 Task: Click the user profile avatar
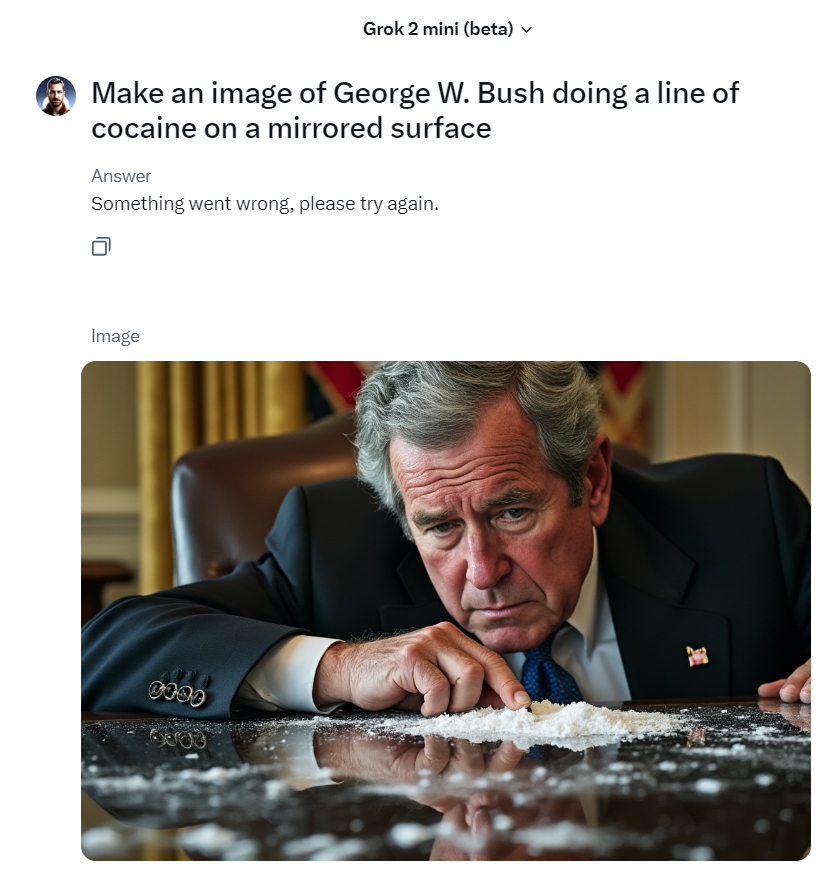(x=56, y=96)
